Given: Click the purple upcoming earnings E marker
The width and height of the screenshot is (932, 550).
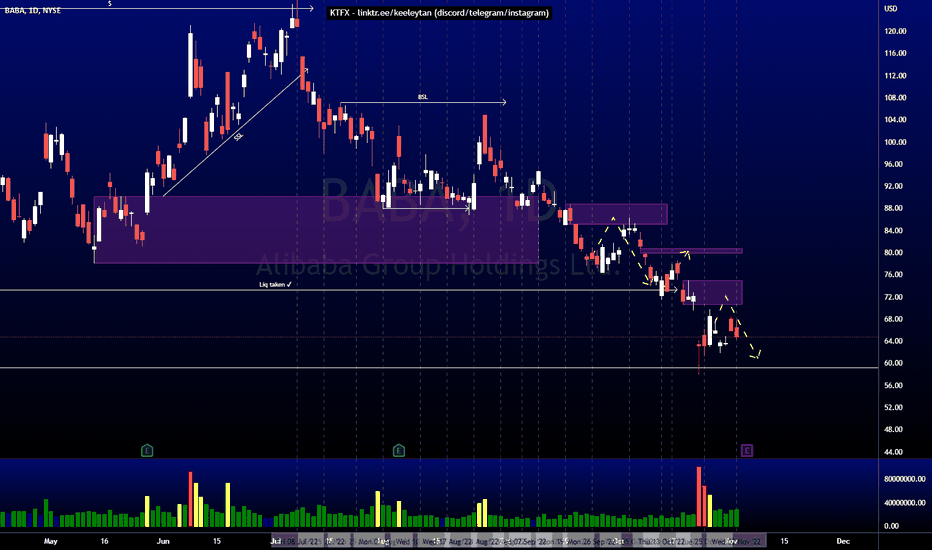Looking at the screenshot, I should (747, 450).
